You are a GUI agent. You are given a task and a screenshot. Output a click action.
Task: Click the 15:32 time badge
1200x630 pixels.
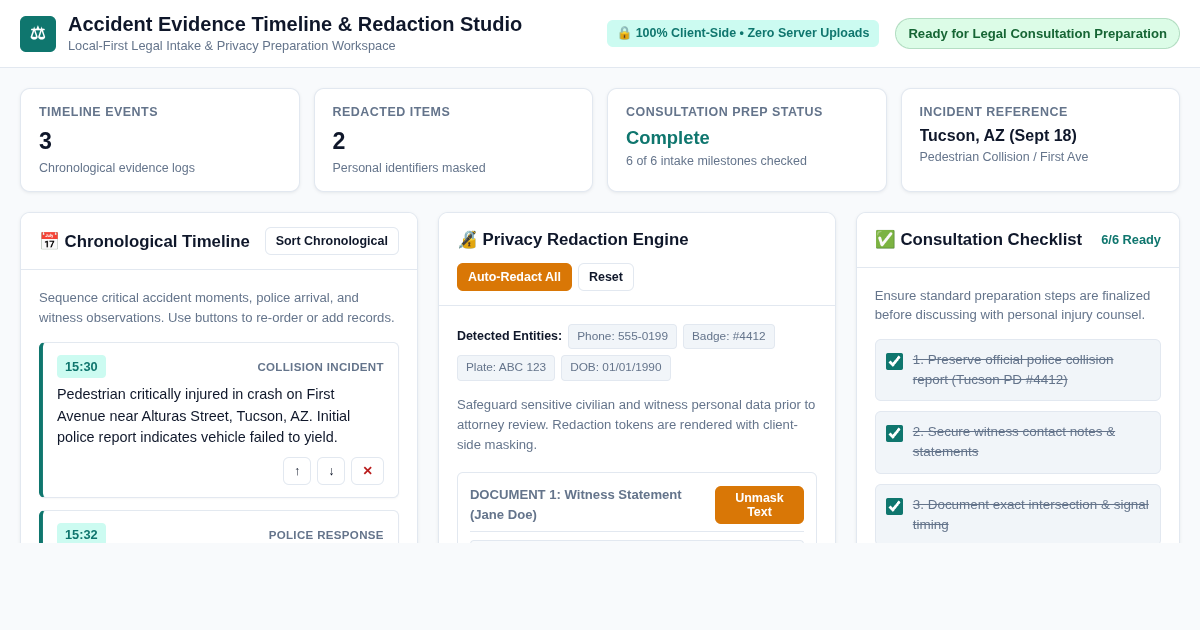pos(81,534)
